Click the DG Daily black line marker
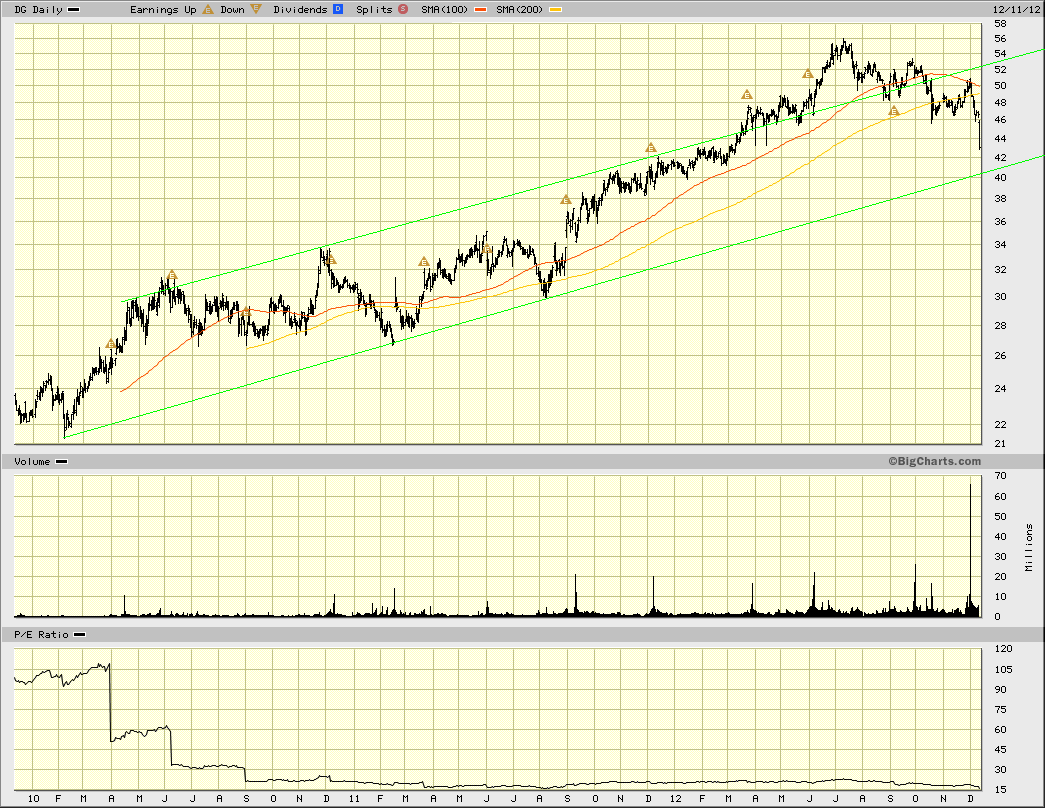Screen dimensions: 1045x808 pos(73,10)
